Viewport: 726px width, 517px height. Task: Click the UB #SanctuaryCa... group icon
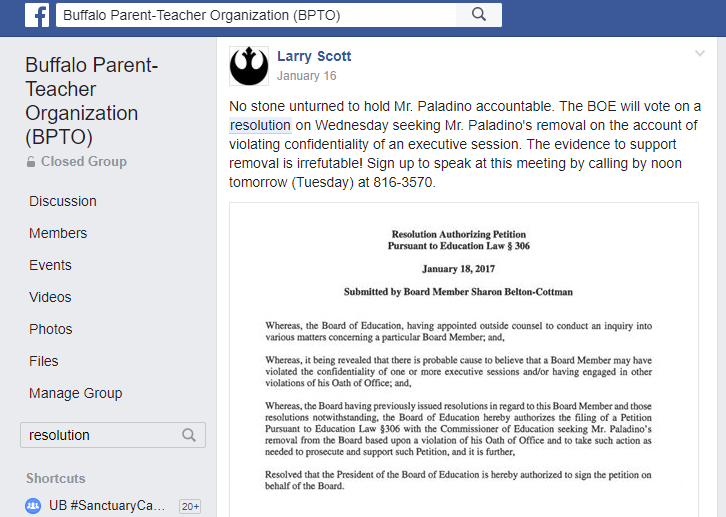33,505
